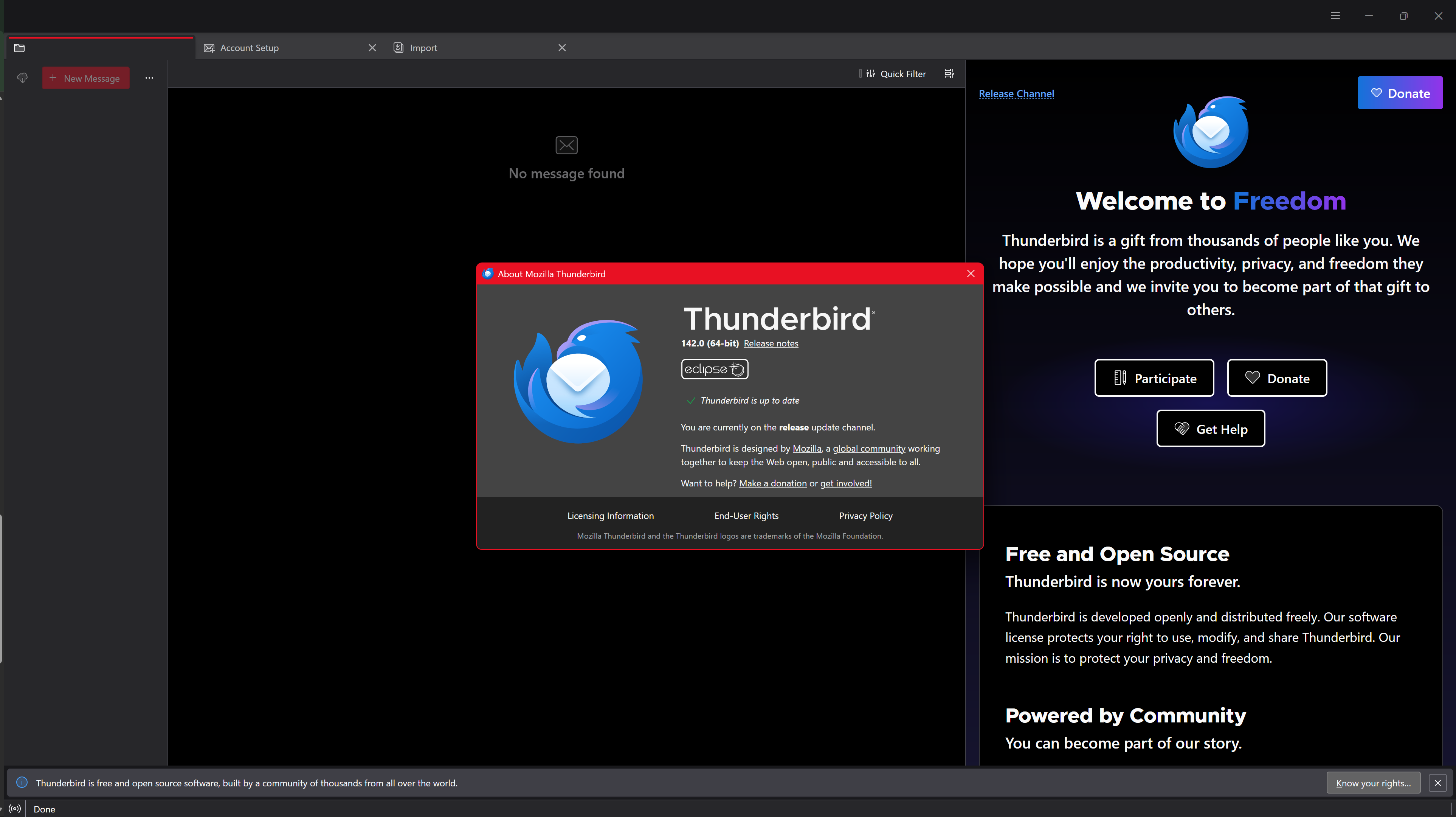This screenshot has height=817, width=1456.
Task: Open the Privacy Policy link
Action: pos(865,516)
